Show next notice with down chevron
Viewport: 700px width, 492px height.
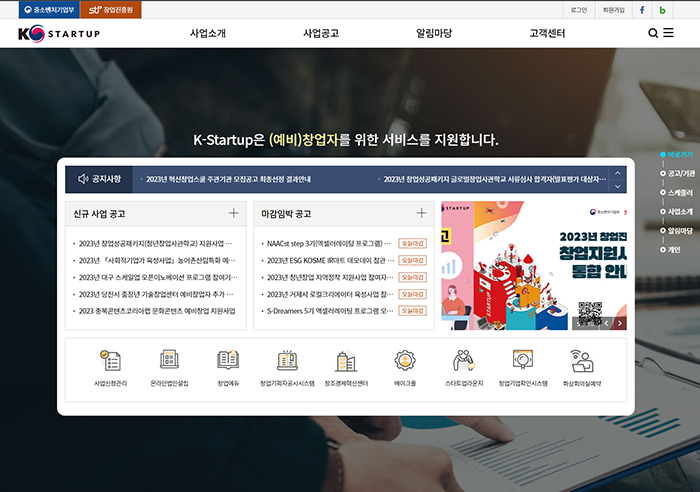[617, 186]
